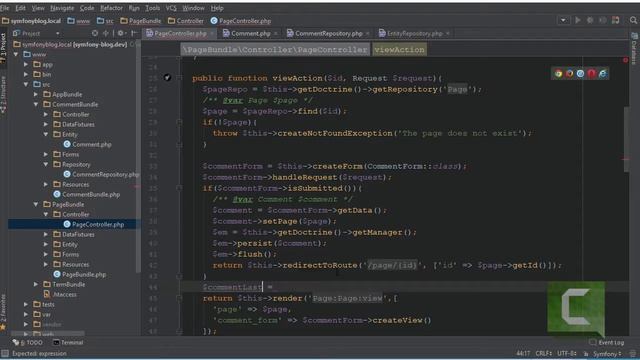Open the Tools menu

[153, 8]
